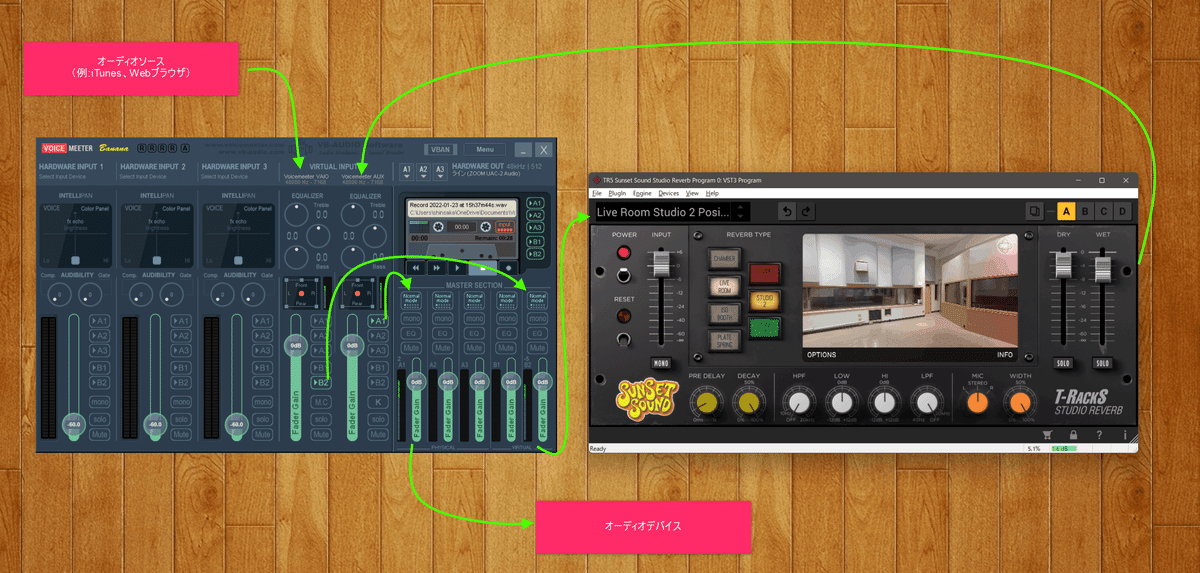Open OPTIONS below the room image
The image size is (1200, 573).
click(822, 354)
